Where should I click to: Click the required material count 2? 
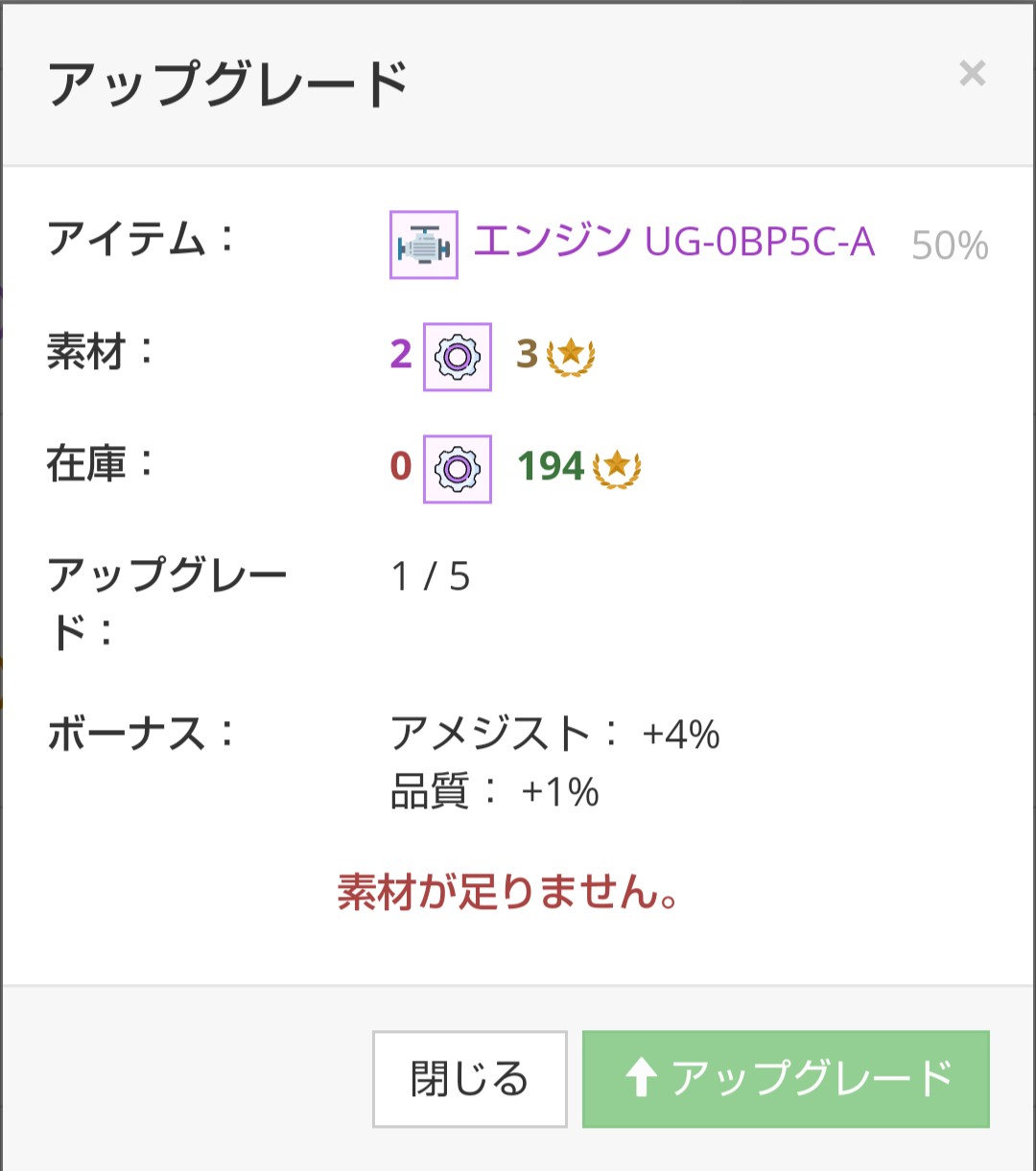[x=401, y=355]
